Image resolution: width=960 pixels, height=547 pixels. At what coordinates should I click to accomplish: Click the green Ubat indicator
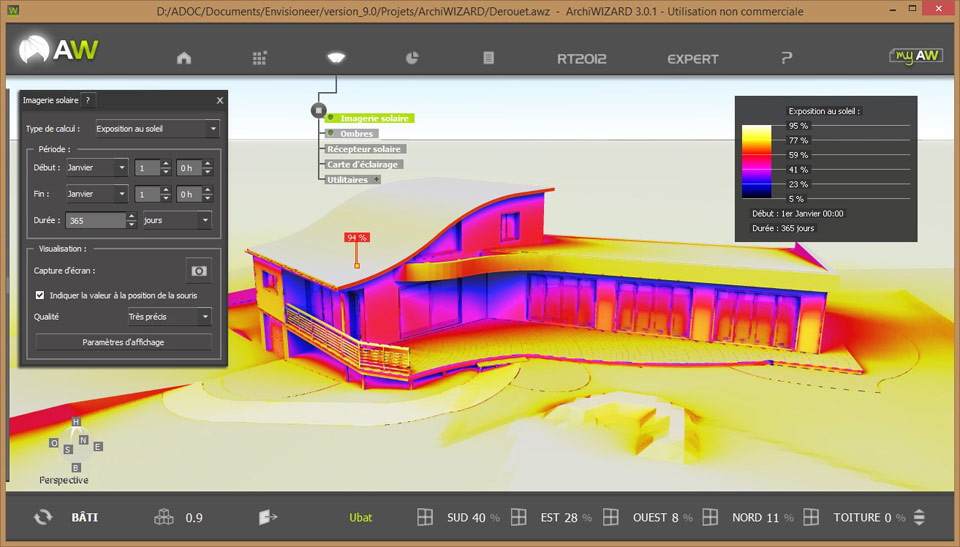[x=361, y=518]
